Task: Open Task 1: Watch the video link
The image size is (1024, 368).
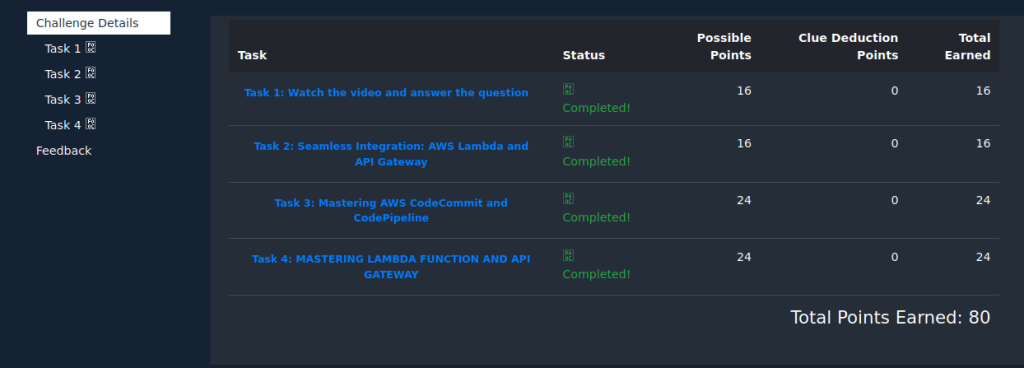Action: (386, 93)
